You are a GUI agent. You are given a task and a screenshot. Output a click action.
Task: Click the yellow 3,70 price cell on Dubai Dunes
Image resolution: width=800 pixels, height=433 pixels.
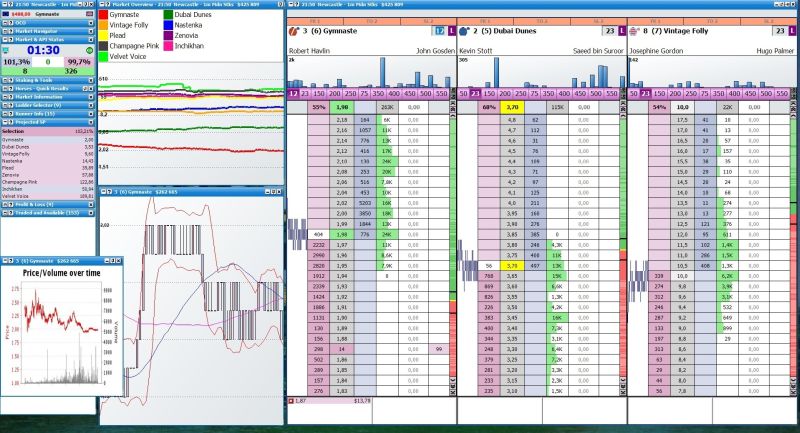coord(511,106)
